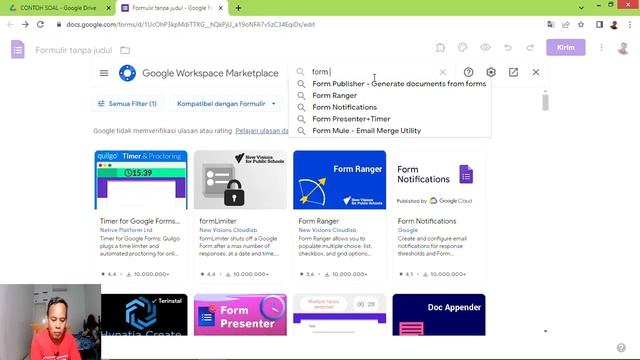The height and width of the screenshot is (360, 640).
Task: Open the Form Presenter add-on card
Action: tap(240, 315)
